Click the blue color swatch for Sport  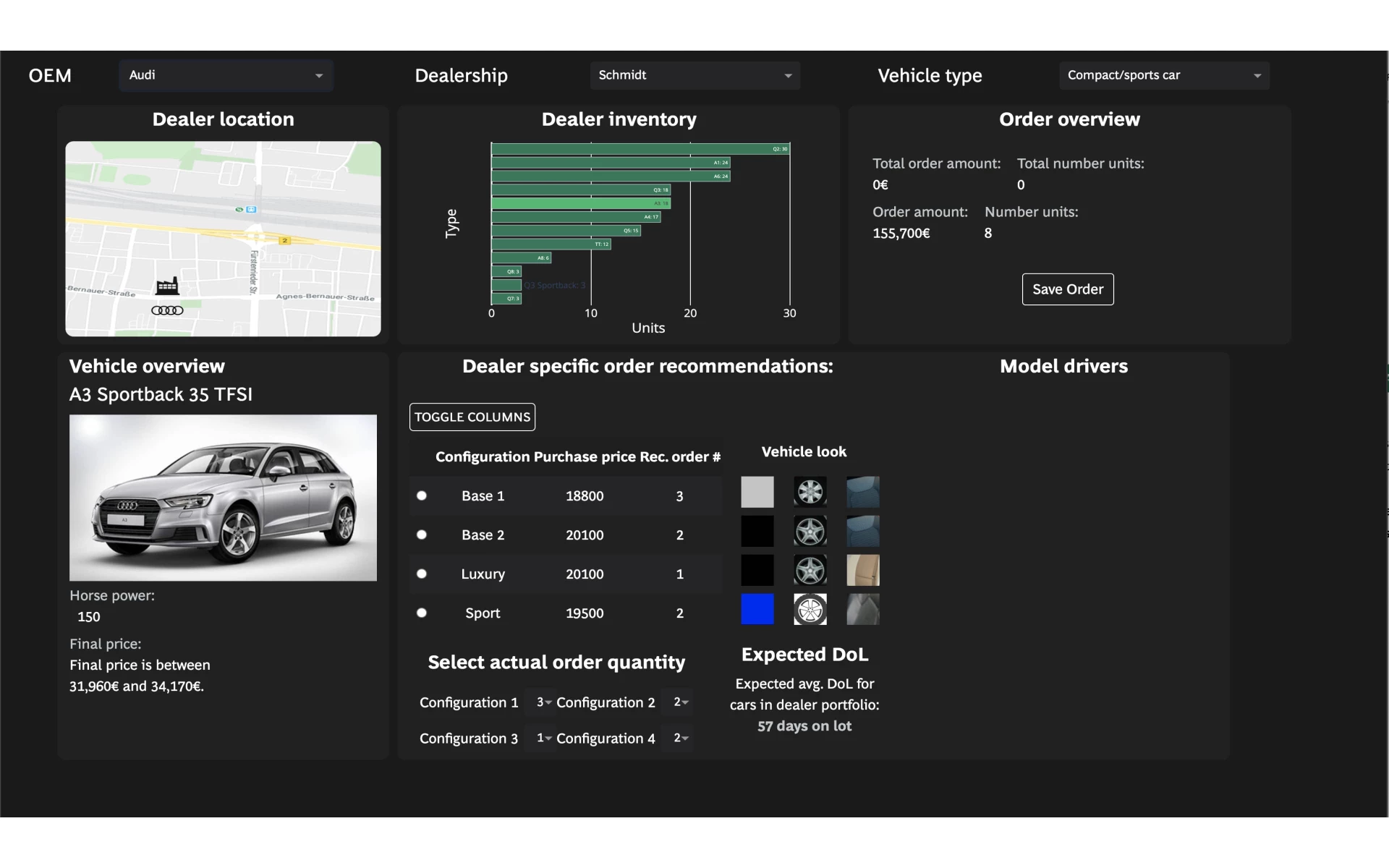[x=757, y=609]
